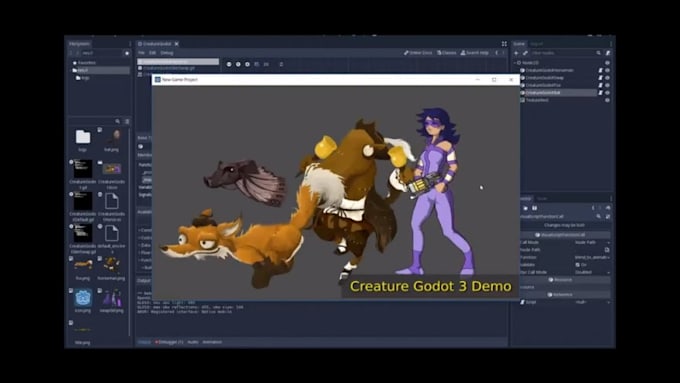The width and height of the screenshot is (680, 383).
Task: Toggle visibility of the CreatureGodotHorseman node
Action: click(607, 70)
